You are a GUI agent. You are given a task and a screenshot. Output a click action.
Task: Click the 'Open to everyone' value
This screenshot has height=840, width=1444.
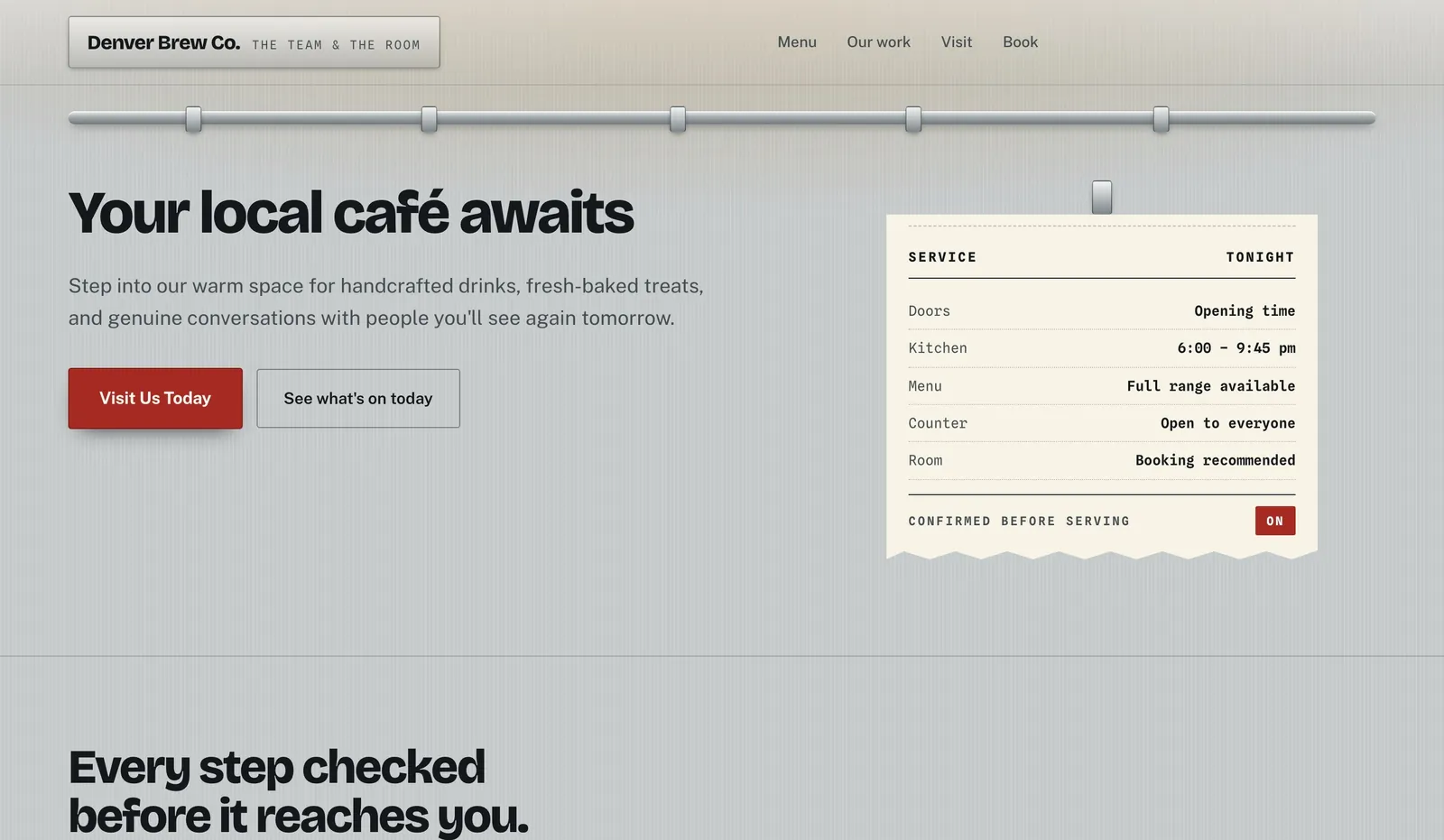click(1227, 423)
